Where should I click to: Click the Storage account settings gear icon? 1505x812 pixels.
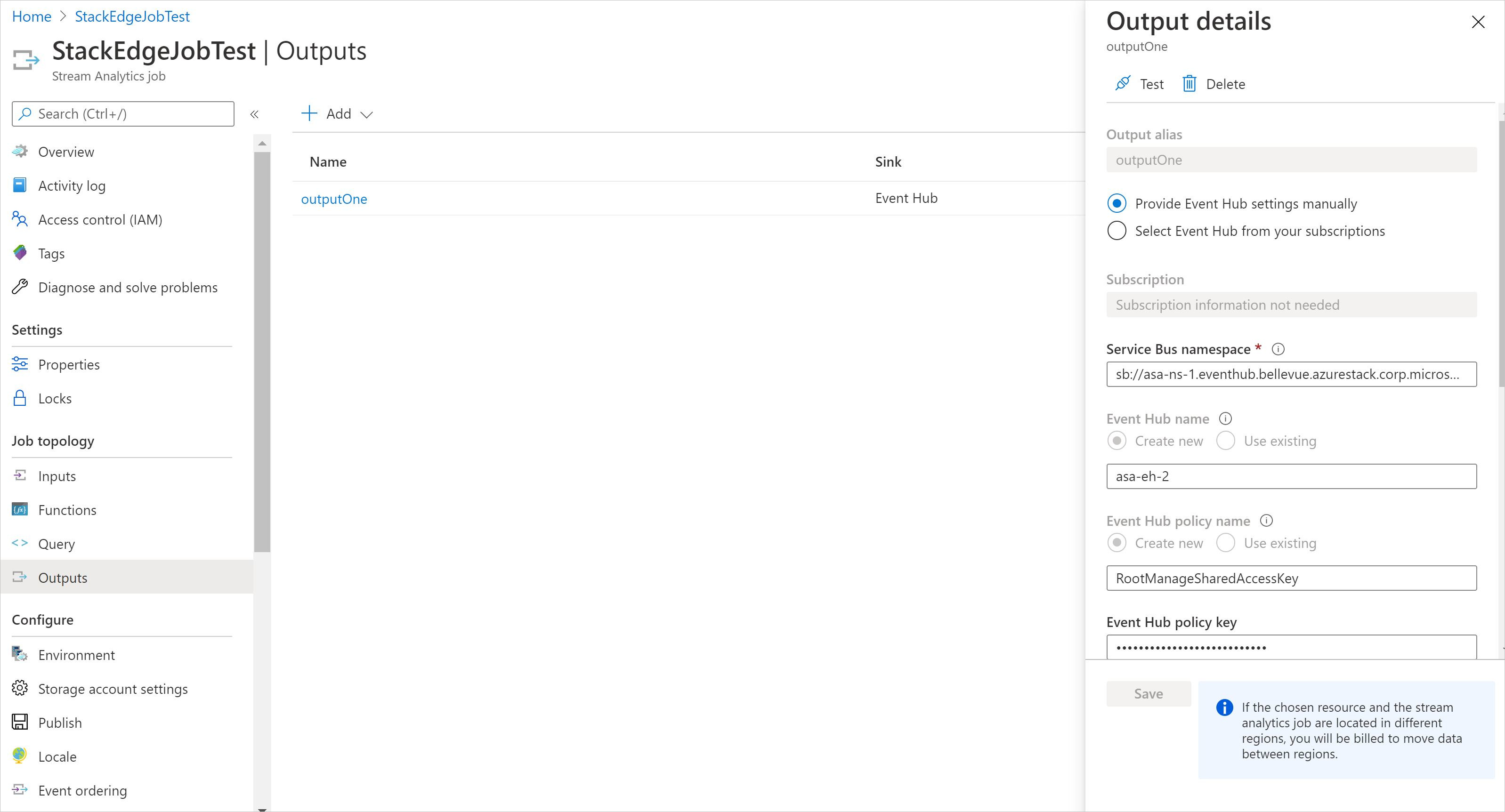[20, 689]
